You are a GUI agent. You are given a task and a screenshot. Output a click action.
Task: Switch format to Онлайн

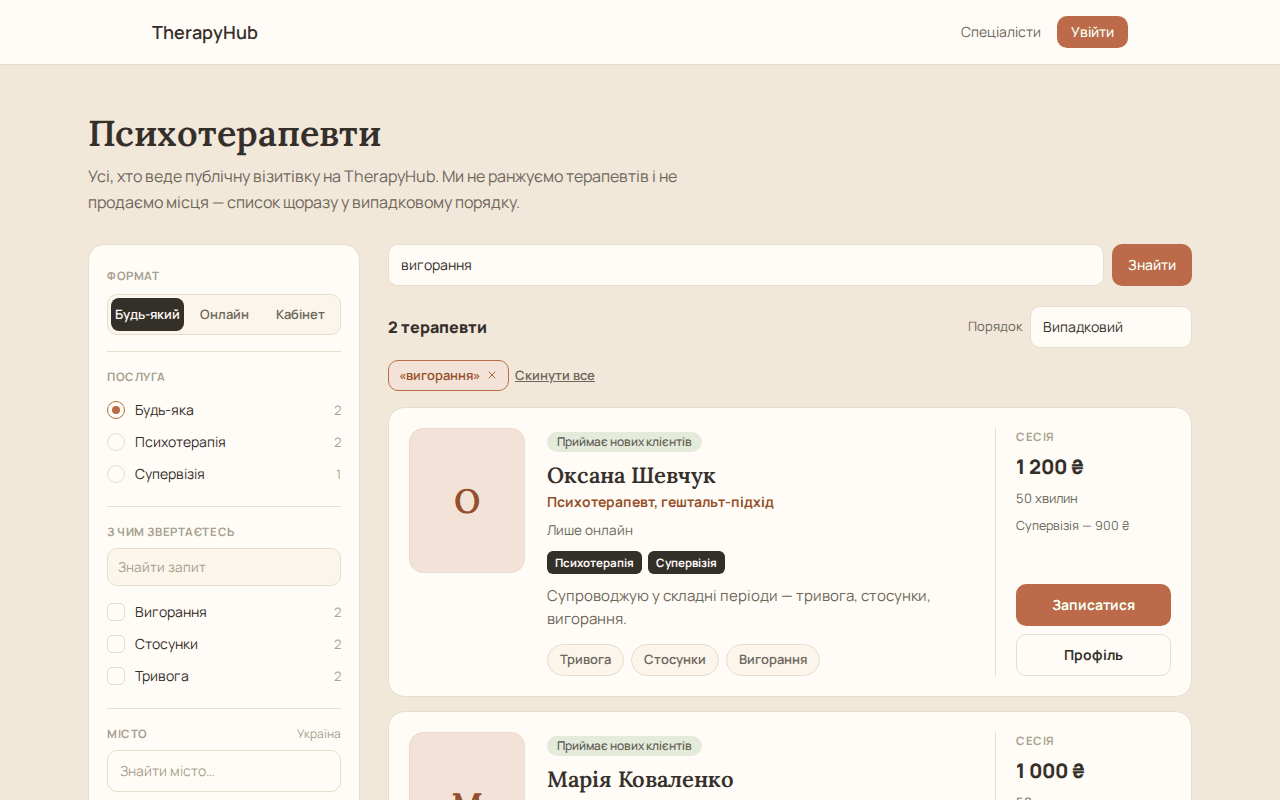point(224,314)
